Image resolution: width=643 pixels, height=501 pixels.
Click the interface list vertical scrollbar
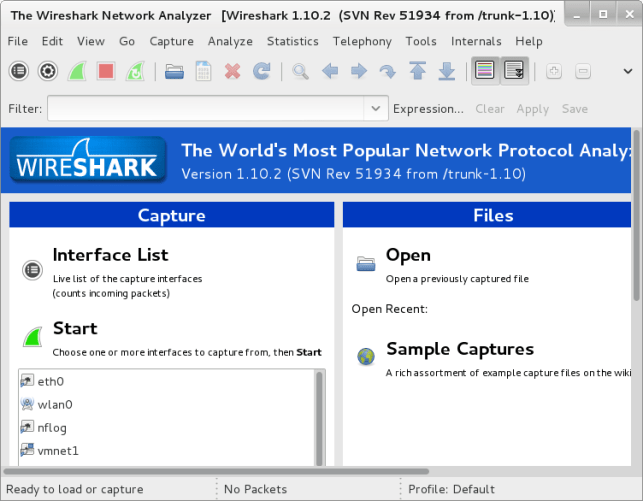click(320, 418)
